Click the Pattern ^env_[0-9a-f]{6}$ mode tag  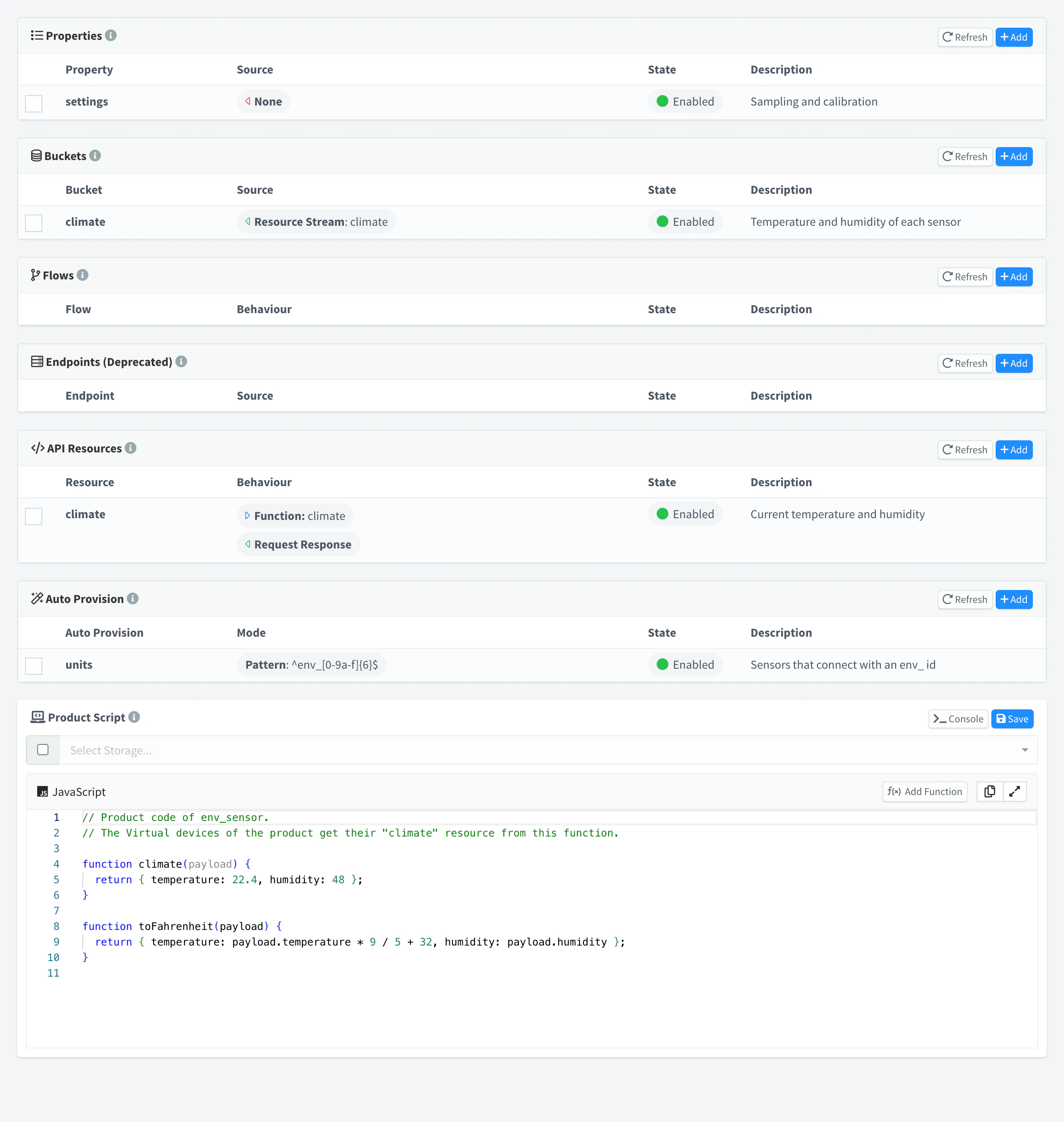[311, 665]
